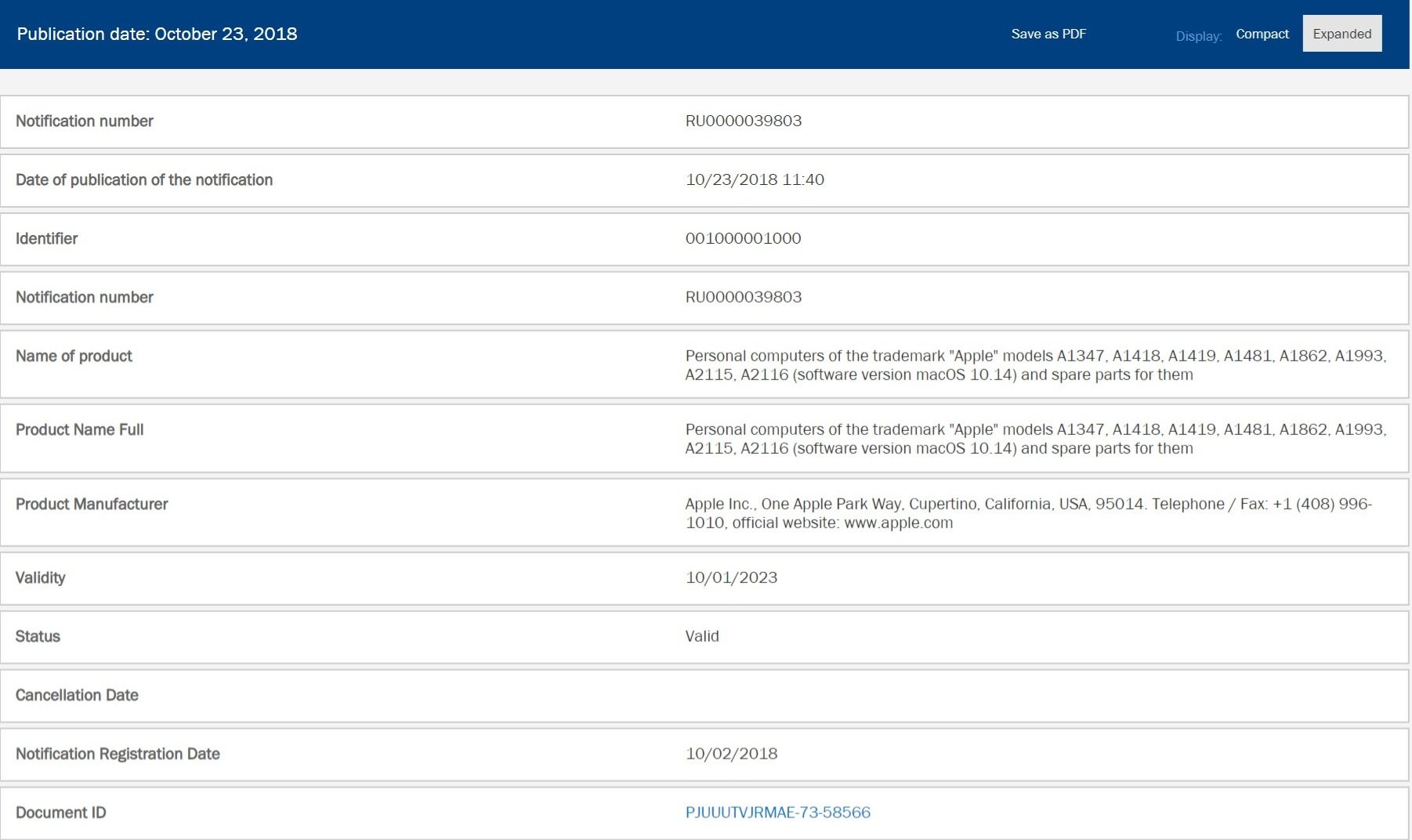Click the registration date 10/02/2018
Screen dimensions: 1412x840
coord(731,754)
